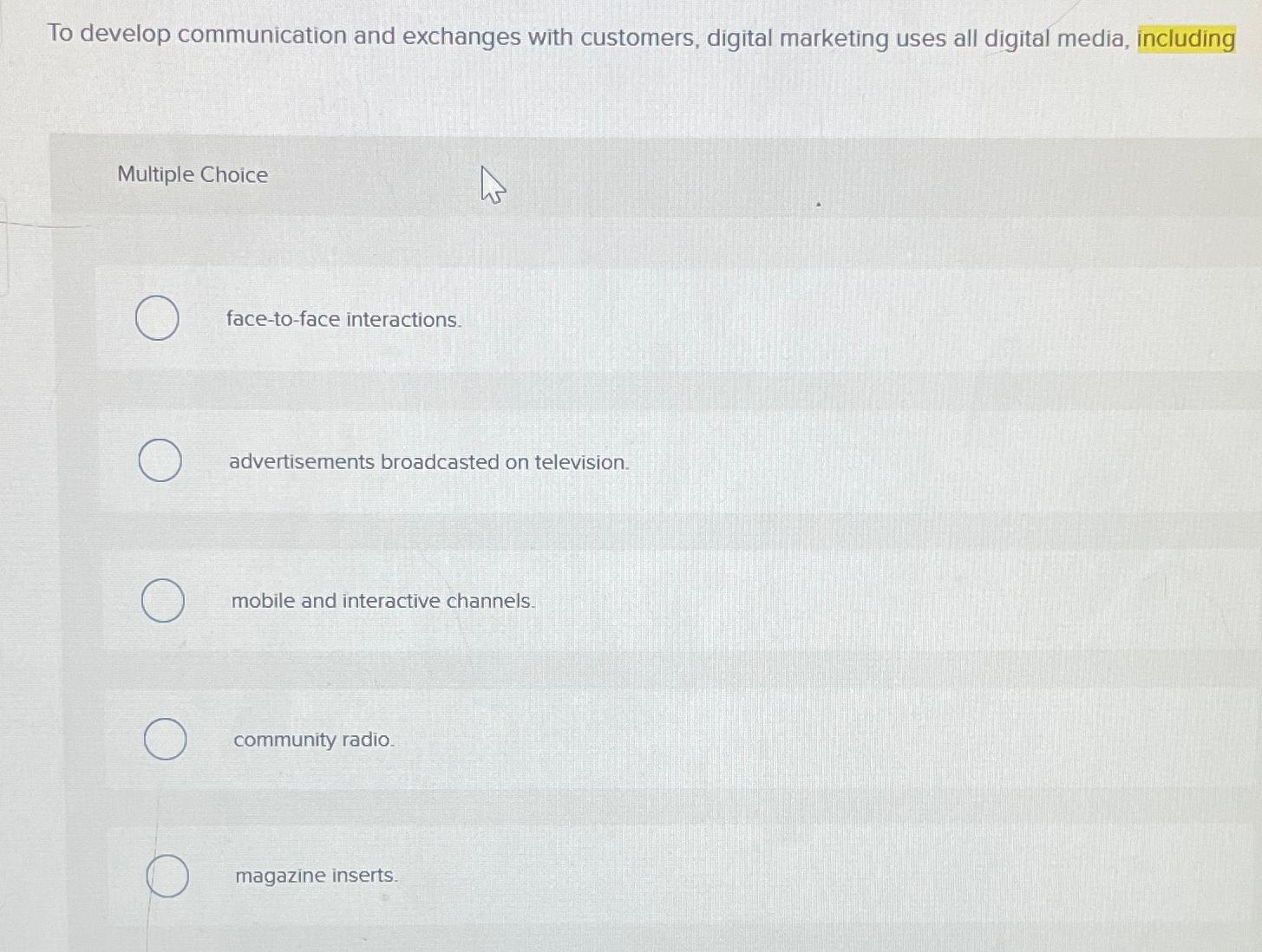
Task: Click near the cursor on the header area
Action: 492,185
